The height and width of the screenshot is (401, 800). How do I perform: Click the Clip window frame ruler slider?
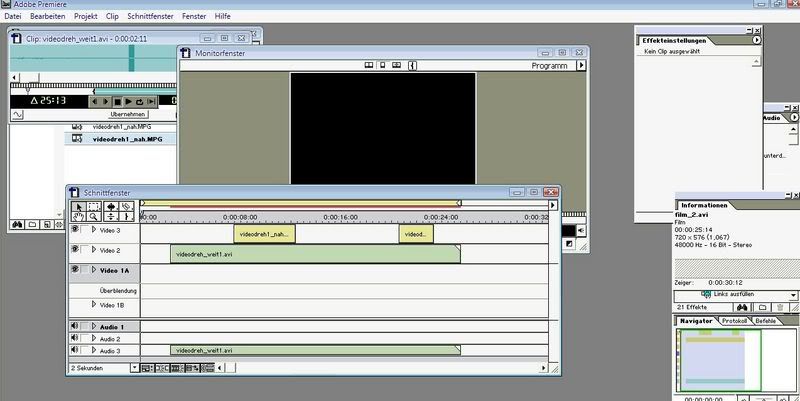(x=28, y=89)
